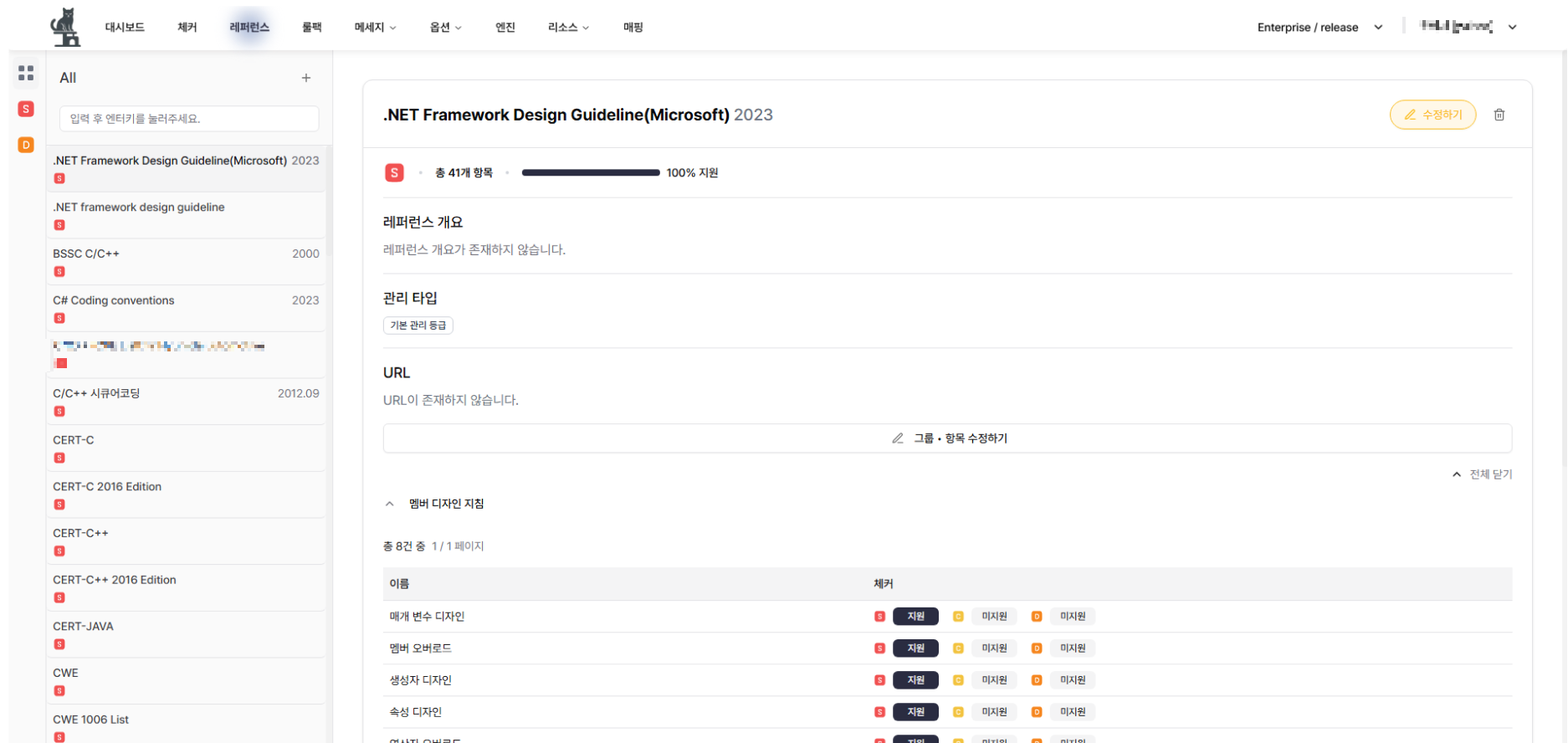This screenshot has width=1568, height=743.
Task: Click yellow C icon in 멤버 오버로드 row
Action: [958, 648]
